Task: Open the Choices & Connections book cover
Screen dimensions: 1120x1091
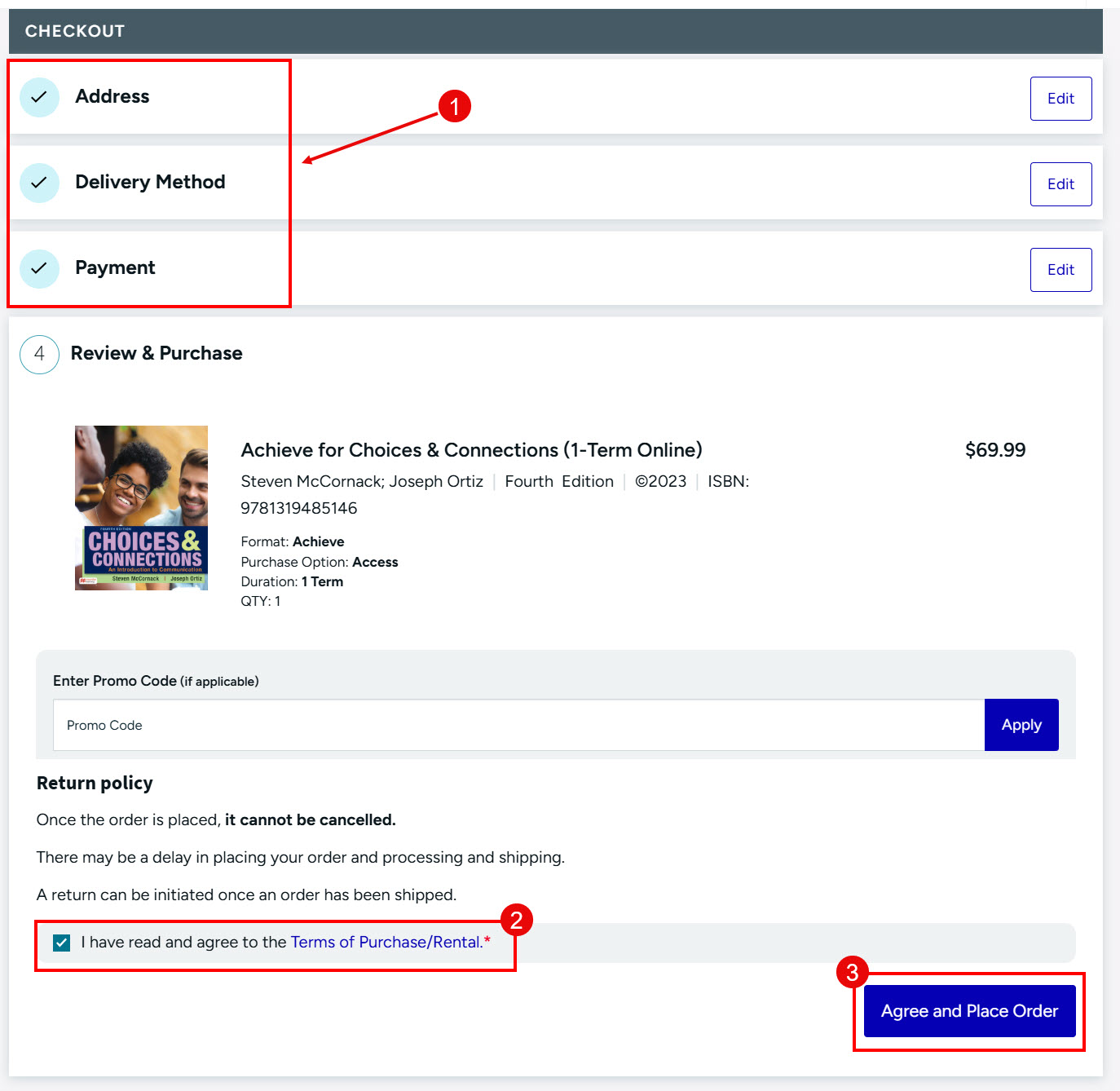Action: pos(141,507)
